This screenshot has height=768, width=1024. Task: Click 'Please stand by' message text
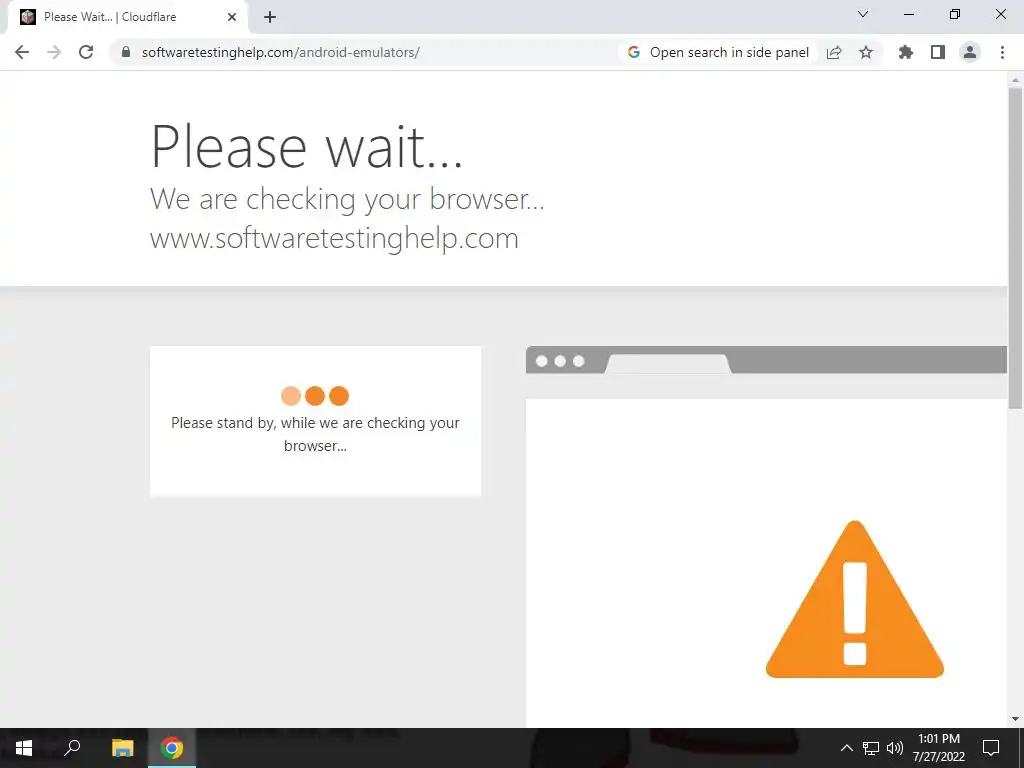point(315,434)
